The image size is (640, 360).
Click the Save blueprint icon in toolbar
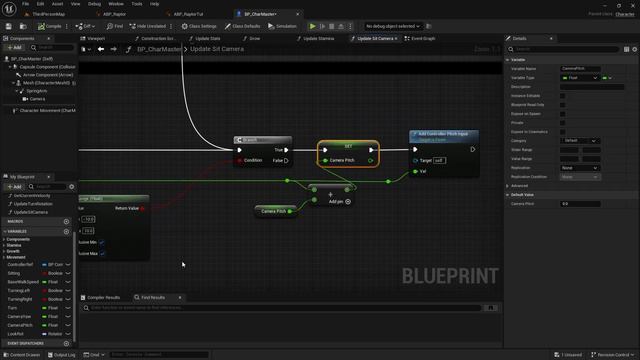click(9, 26)
